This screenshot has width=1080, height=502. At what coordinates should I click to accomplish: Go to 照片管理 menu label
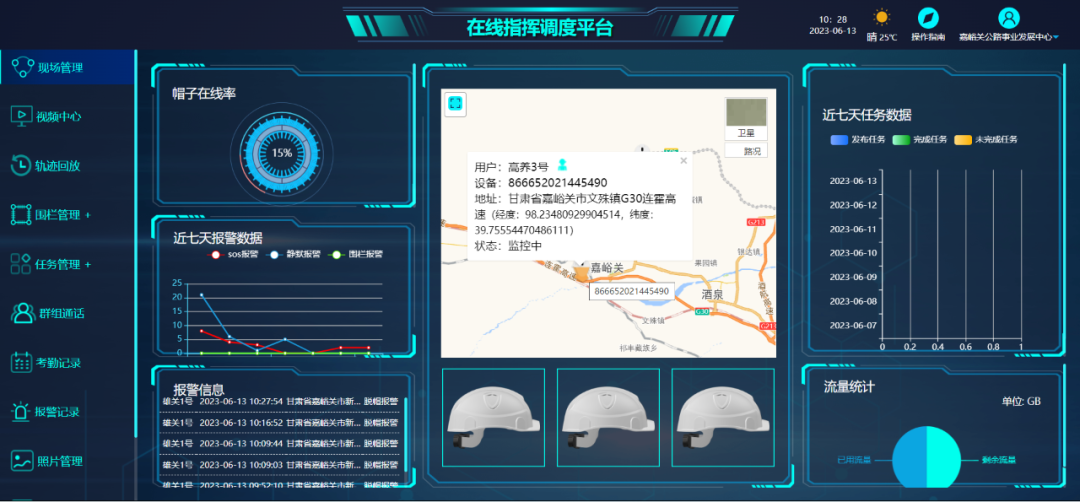58,461
